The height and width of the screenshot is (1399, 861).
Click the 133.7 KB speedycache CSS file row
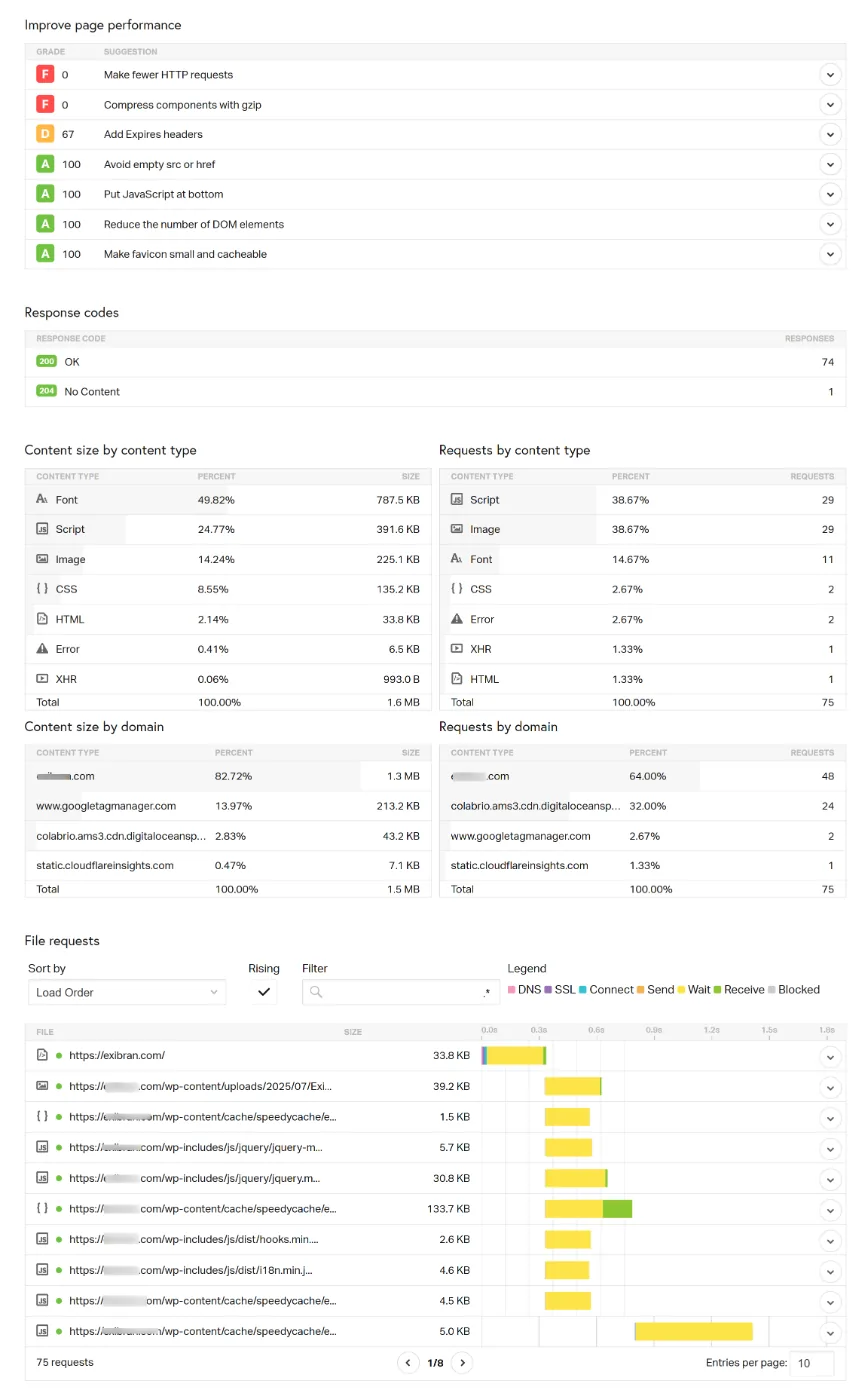(202, 1209)
